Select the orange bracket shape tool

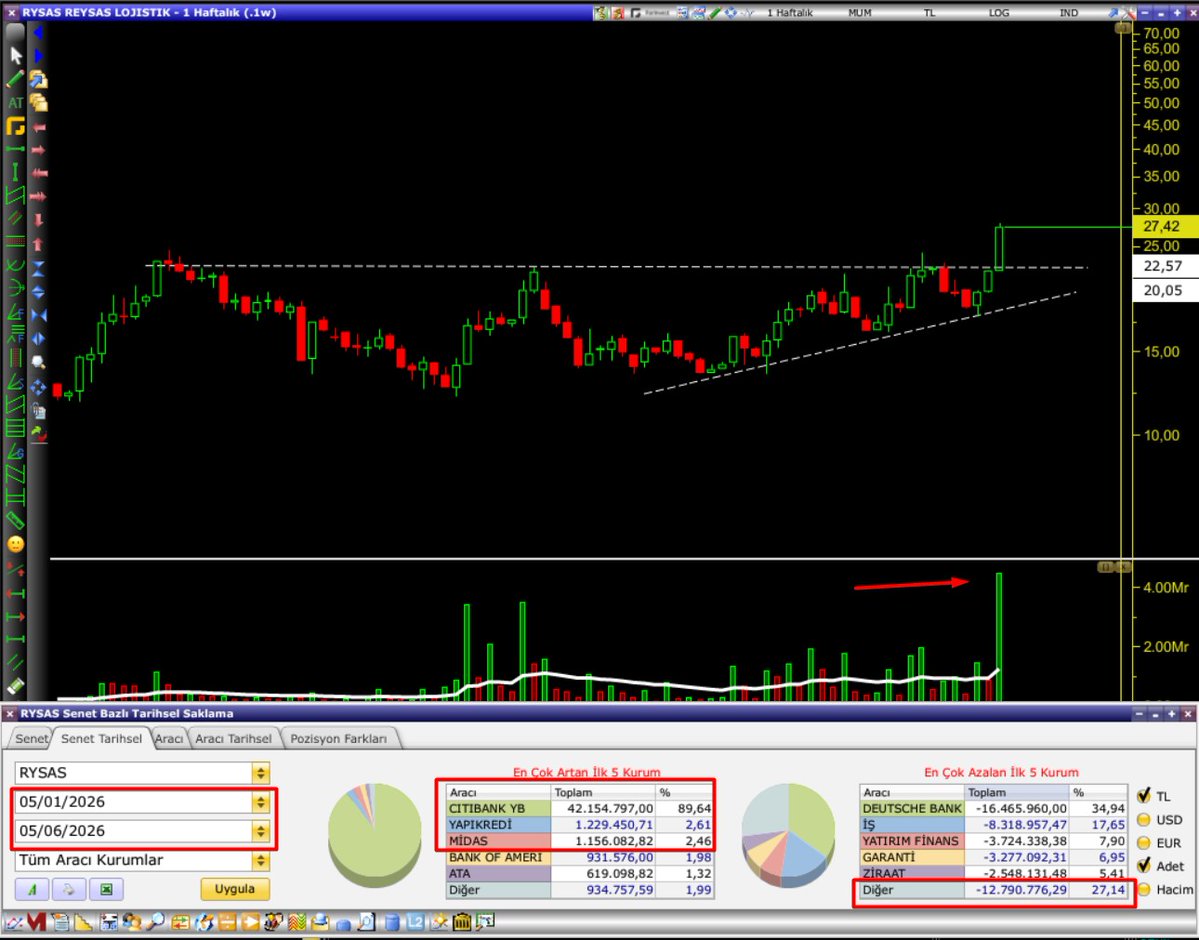click(15, 126)
